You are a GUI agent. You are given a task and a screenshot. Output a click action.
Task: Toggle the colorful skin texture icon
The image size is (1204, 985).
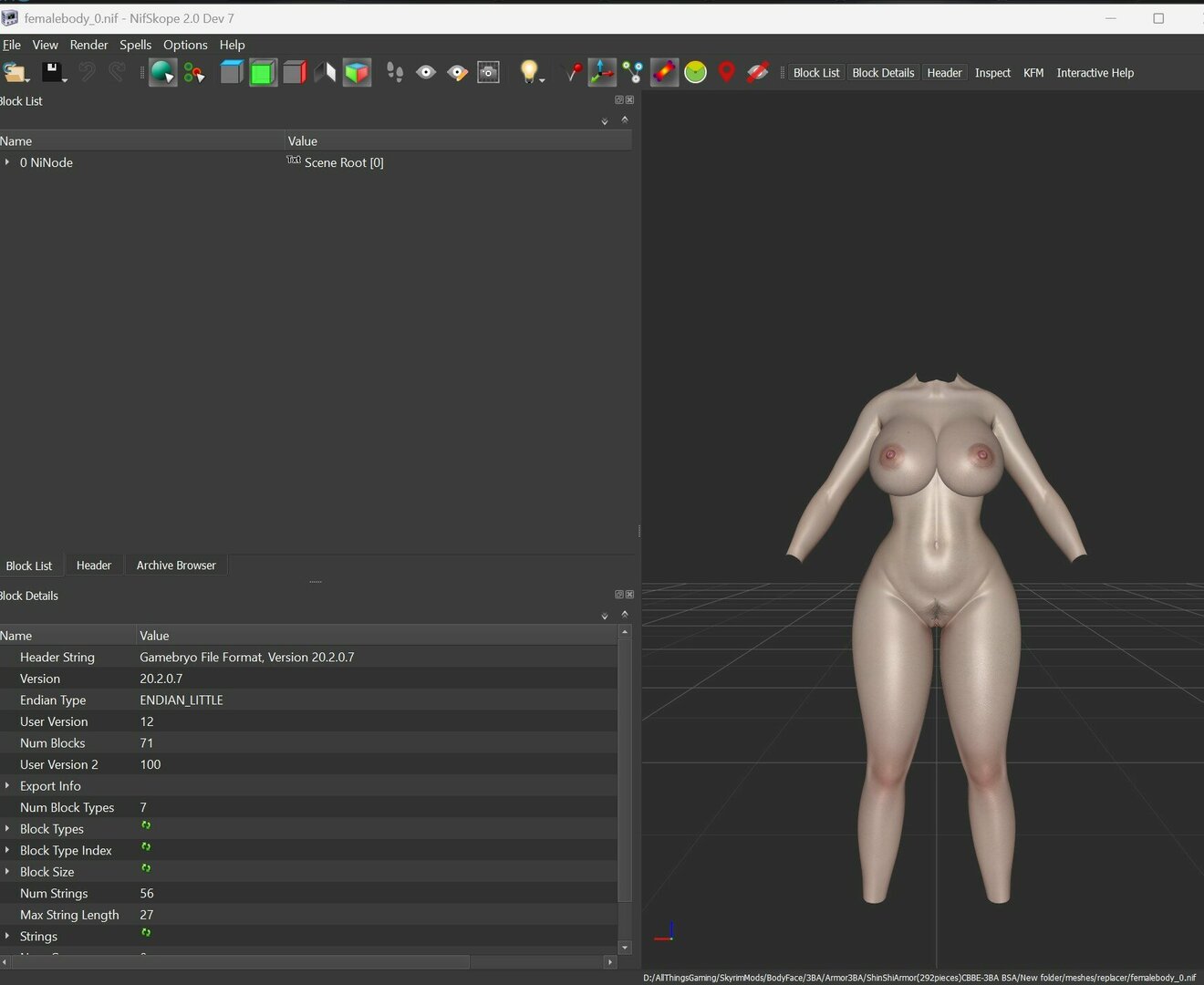coord(664,73)
